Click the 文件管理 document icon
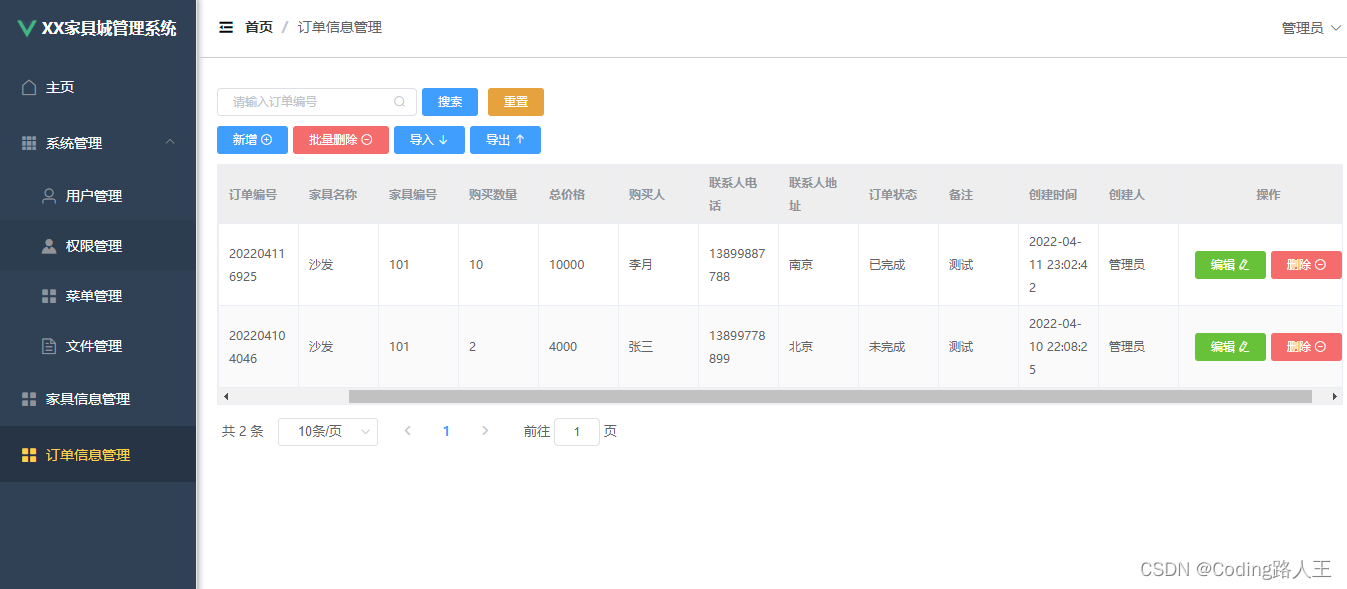Screen dimensions: 1347x589 [x=49, y=346]
